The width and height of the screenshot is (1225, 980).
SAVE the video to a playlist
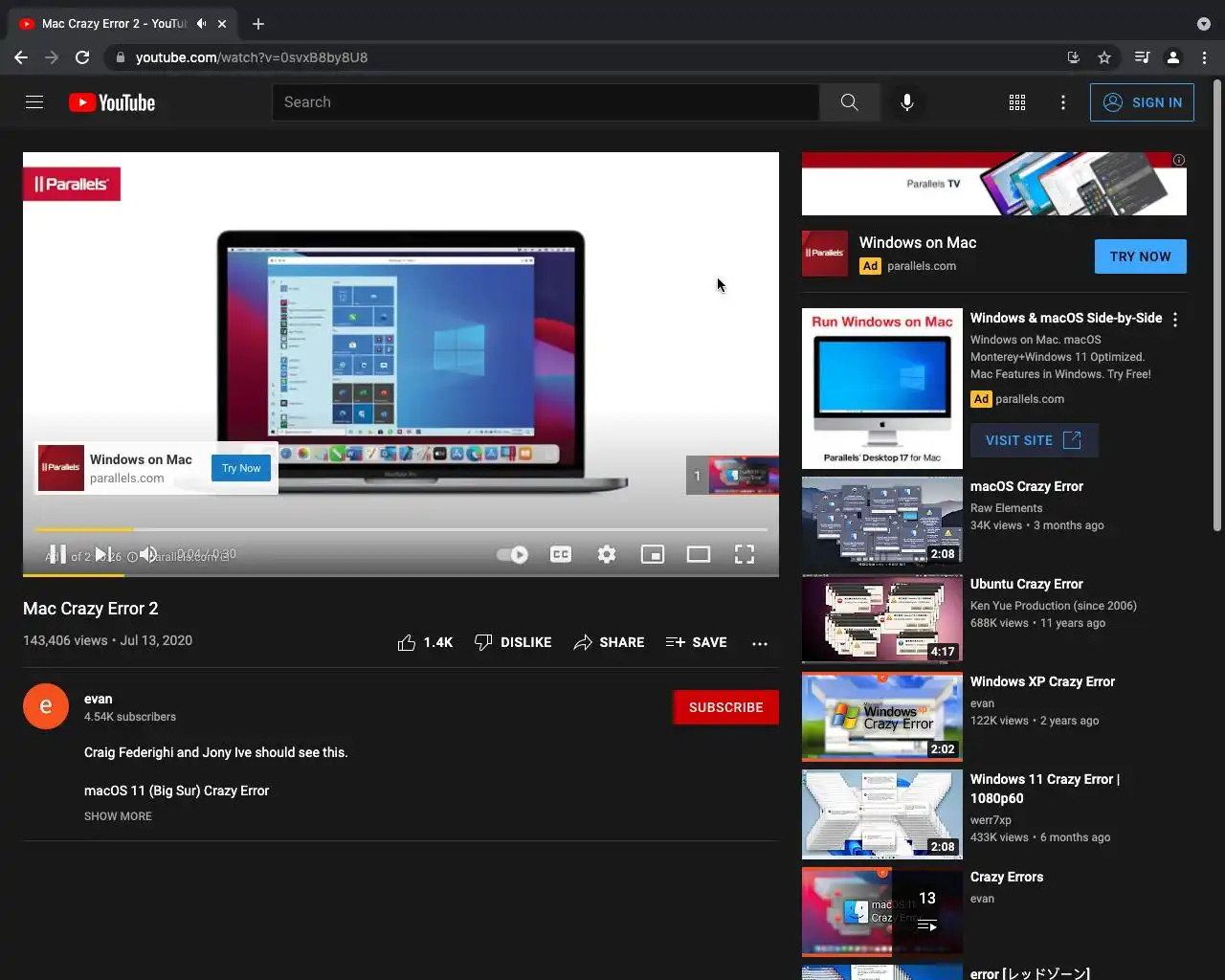(697, 642)
